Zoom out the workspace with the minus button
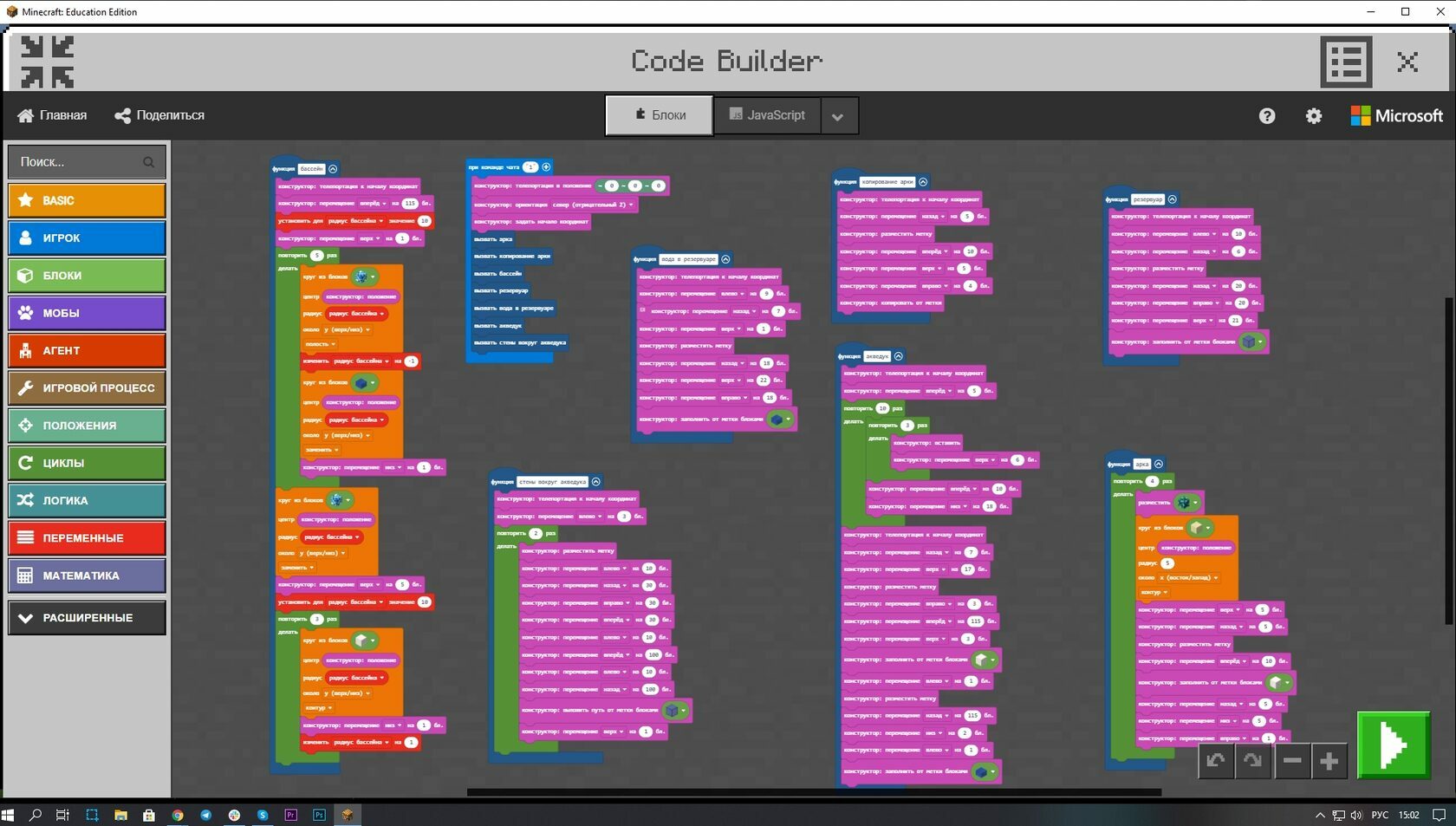Image resolution: width=1456 pixels, height=826 pixels. (1292, 761)
